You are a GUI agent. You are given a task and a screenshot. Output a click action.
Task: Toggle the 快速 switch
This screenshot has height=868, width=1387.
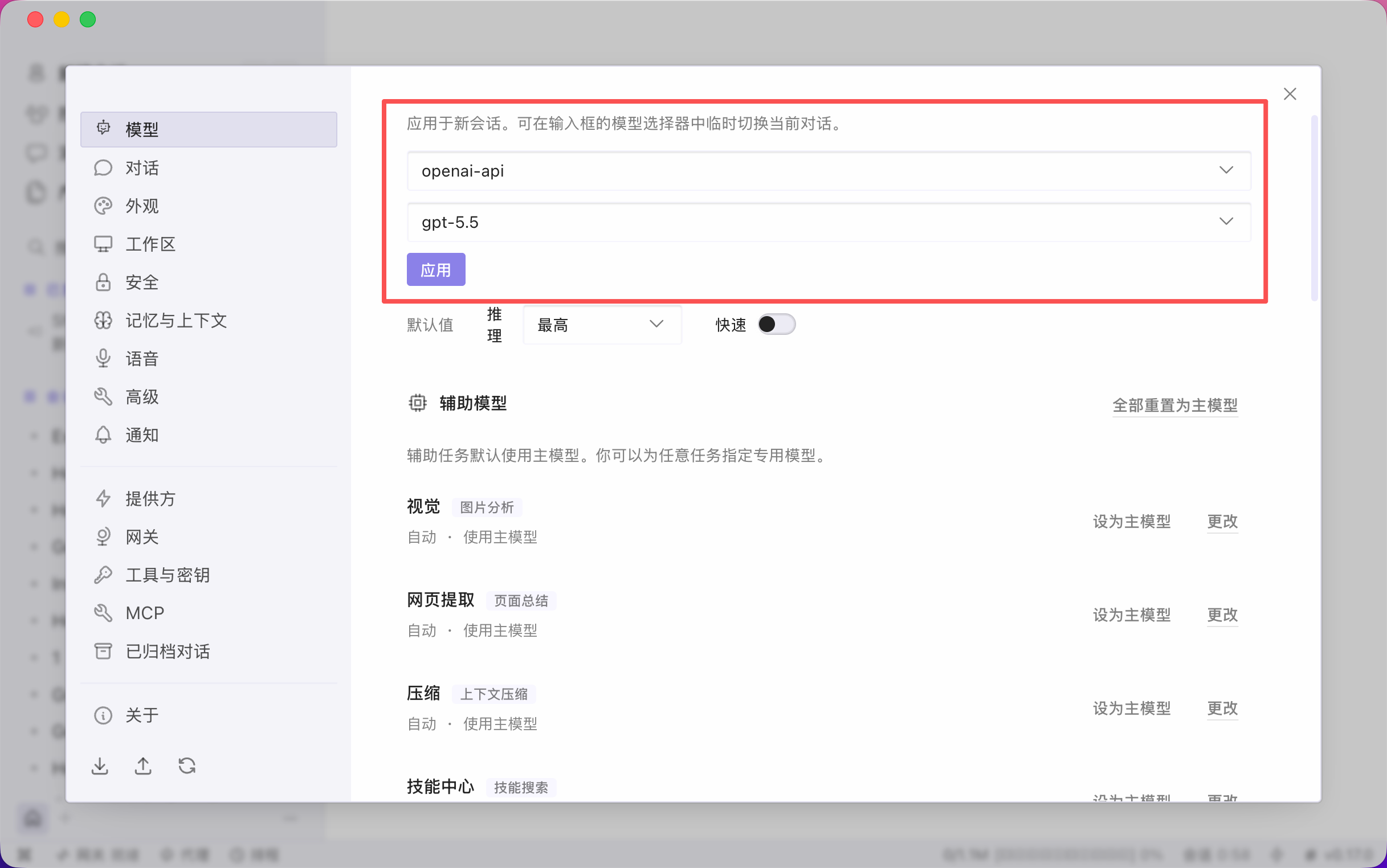[776, 324]
